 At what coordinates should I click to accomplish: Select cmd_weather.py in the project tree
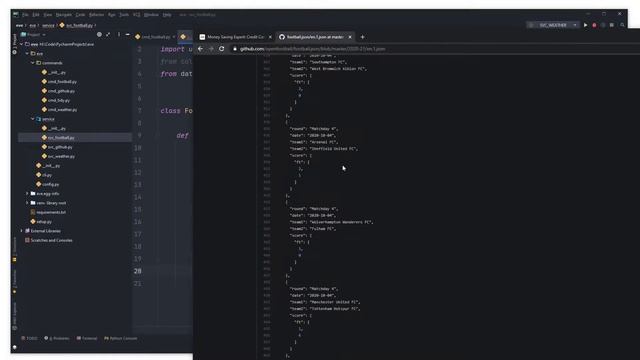pos(59,110)
